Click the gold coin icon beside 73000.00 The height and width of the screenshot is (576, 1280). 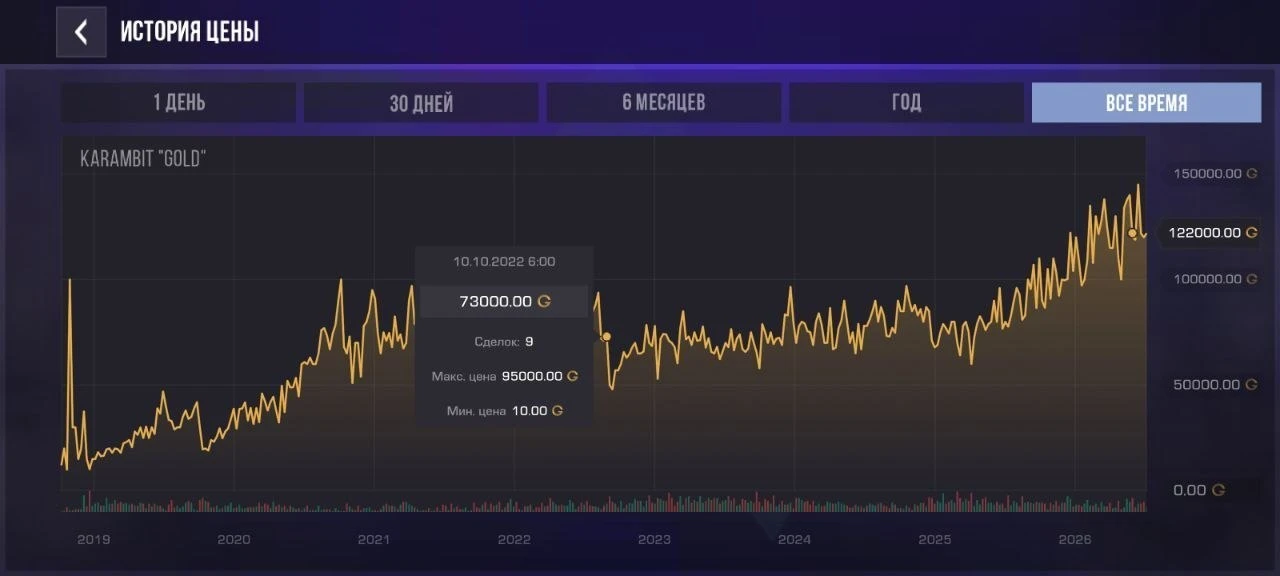pyautogui.click(x=544, y=301)
